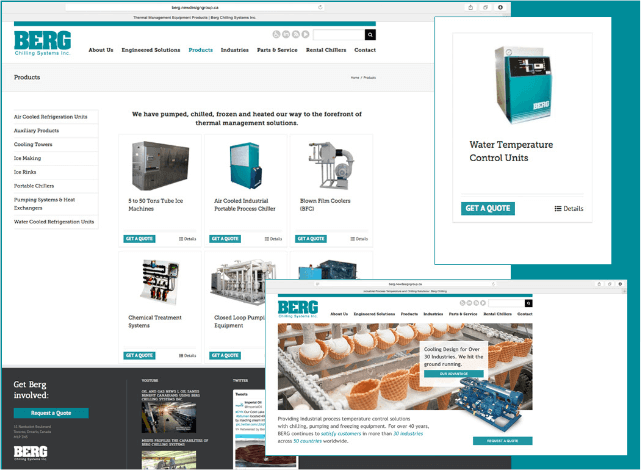
Task: Get a quote for Air Cooled Industrial Portable Process Chiller
Action: click(225, 239)
